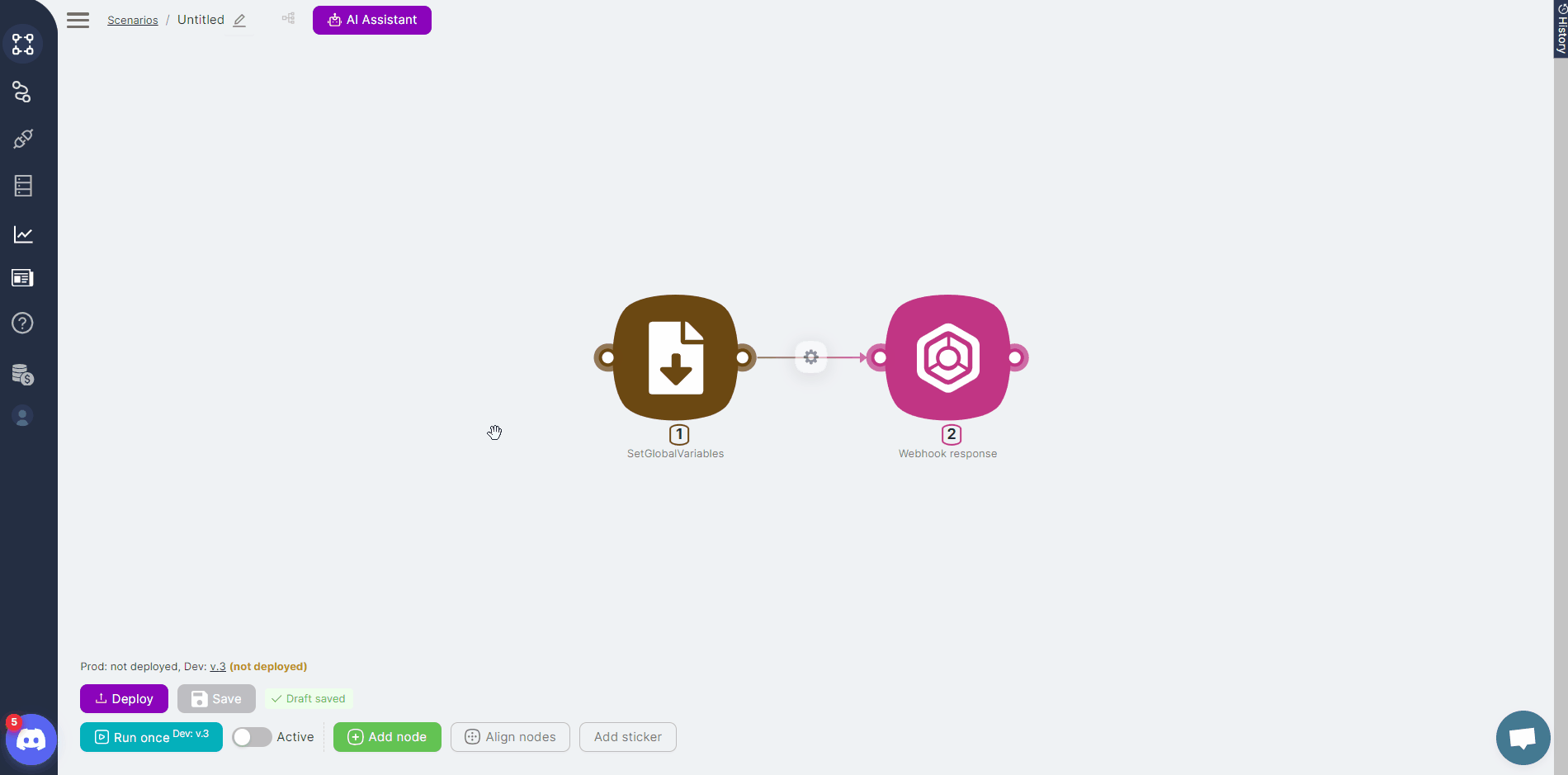This screenshot has width=1568, height=775.
Task: Edit the Untitled scenario name pencil
Action: tap(239, 21)
